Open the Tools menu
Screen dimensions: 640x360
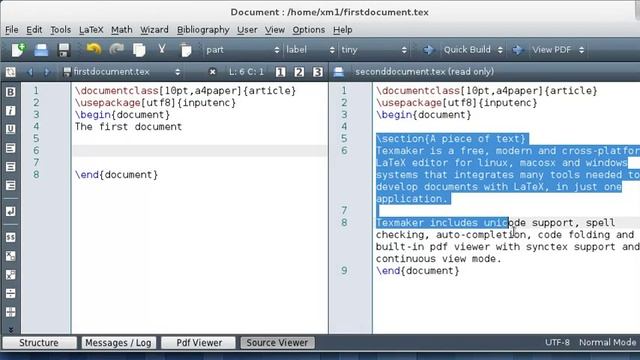(60, 30)
